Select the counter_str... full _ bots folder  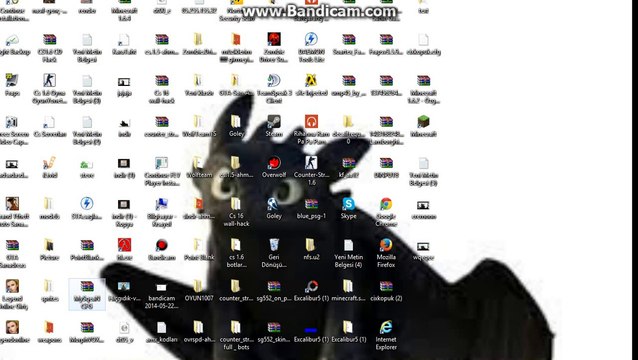[236, 335]
